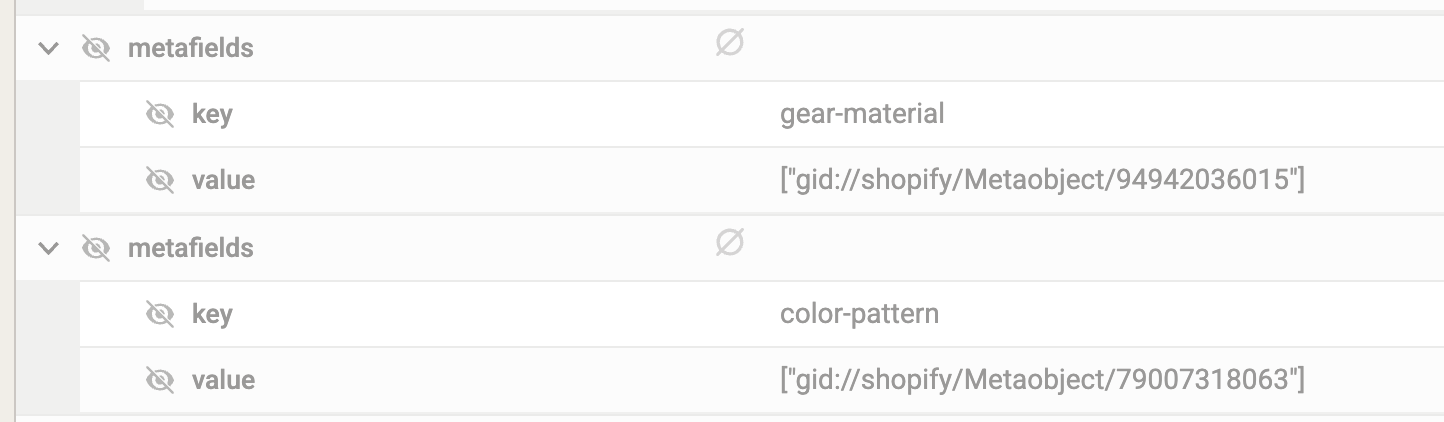Select the value label under gear-material
This screenshot has height=422, width=1444.
click(x=223, y=180)
